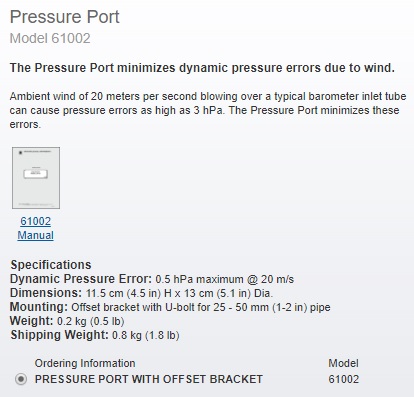Click the paragraph about ambient wind errors
414x397 pixels.
click(208, 110)
